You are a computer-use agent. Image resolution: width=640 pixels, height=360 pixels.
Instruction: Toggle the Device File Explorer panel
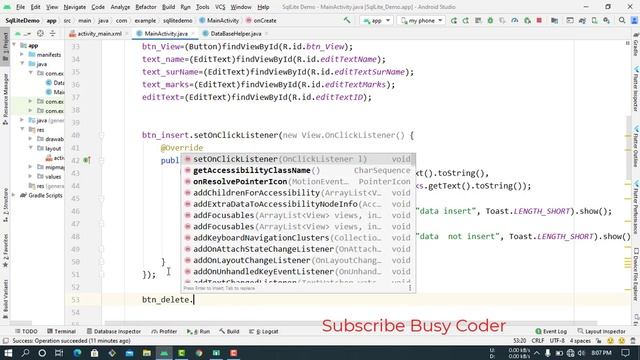(x=636, y=276)
